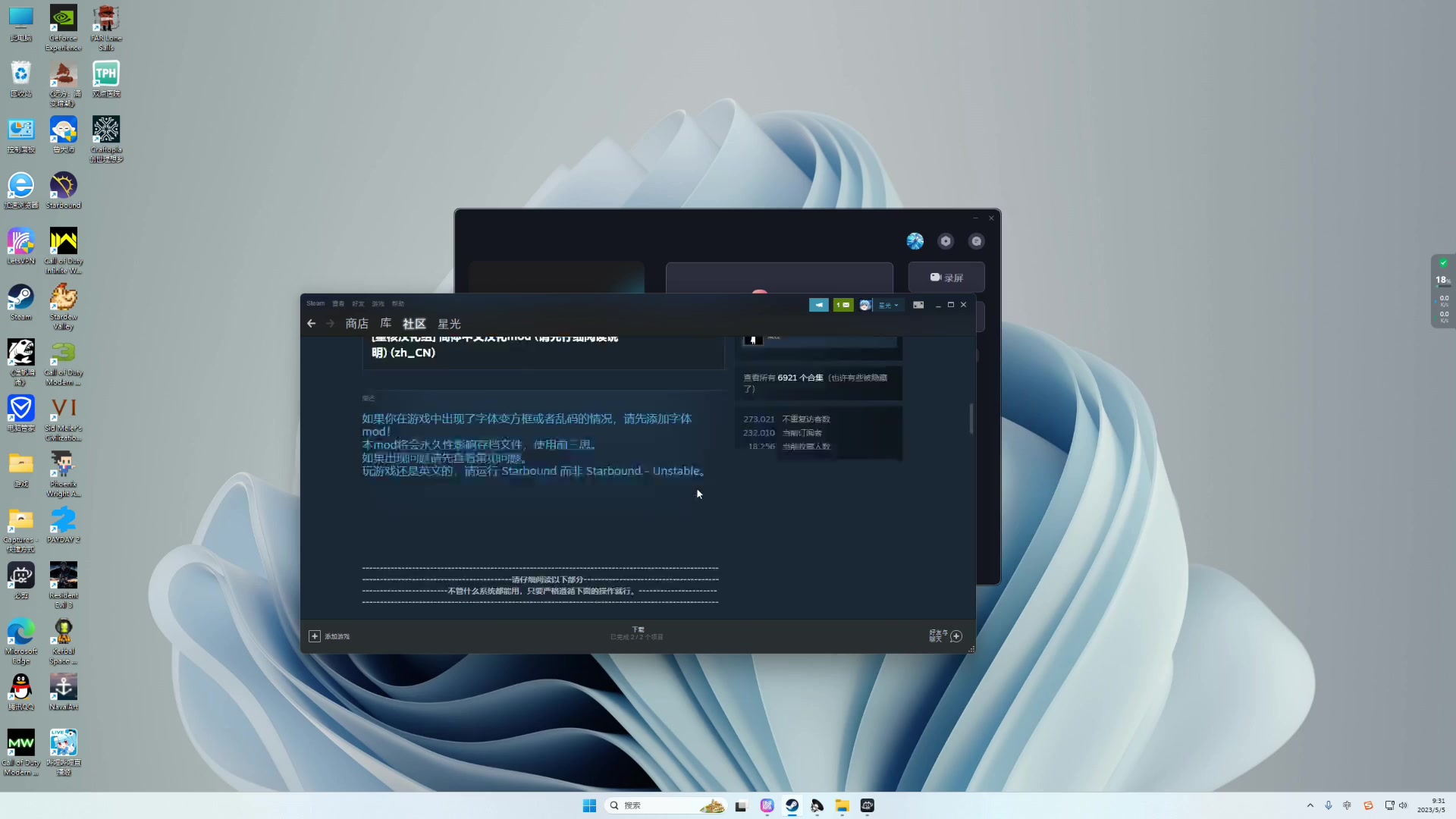1456x819 pixels.
Task: Open the 下载 downloads status in Steam
Action: pos(638,633)
